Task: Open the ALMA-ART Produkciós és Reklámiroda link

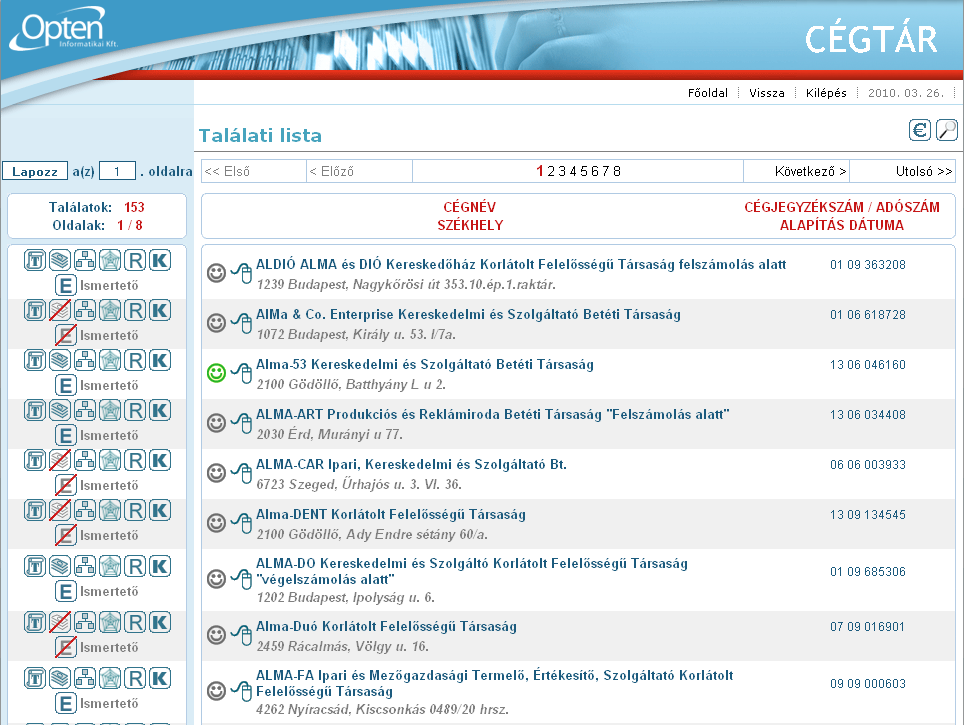Action: [x=492, y=414]
